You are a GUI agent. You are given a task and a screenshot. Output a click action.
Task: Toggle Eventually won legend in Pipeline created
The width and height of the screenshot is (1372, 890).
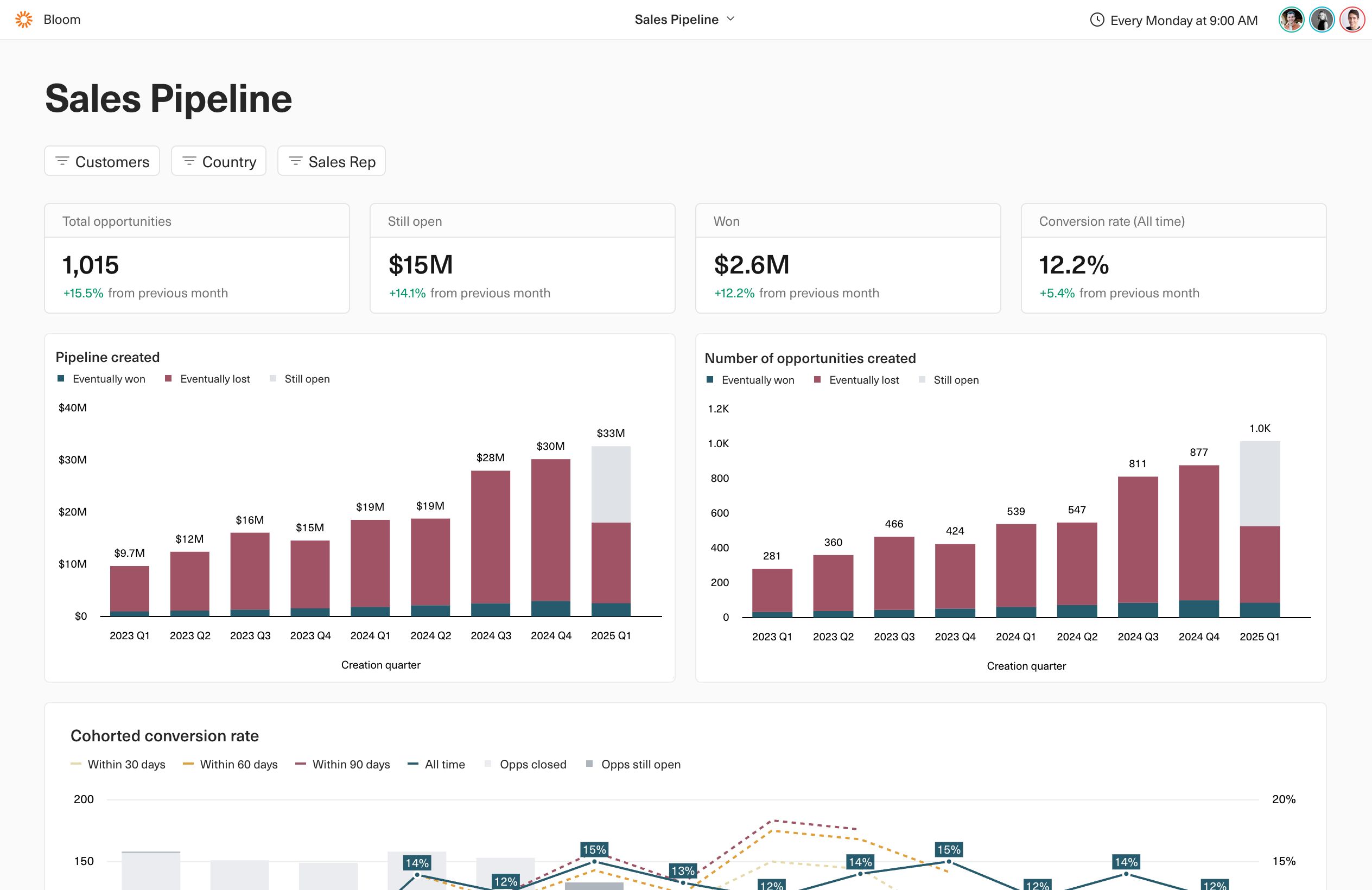(x=101, y=379)
